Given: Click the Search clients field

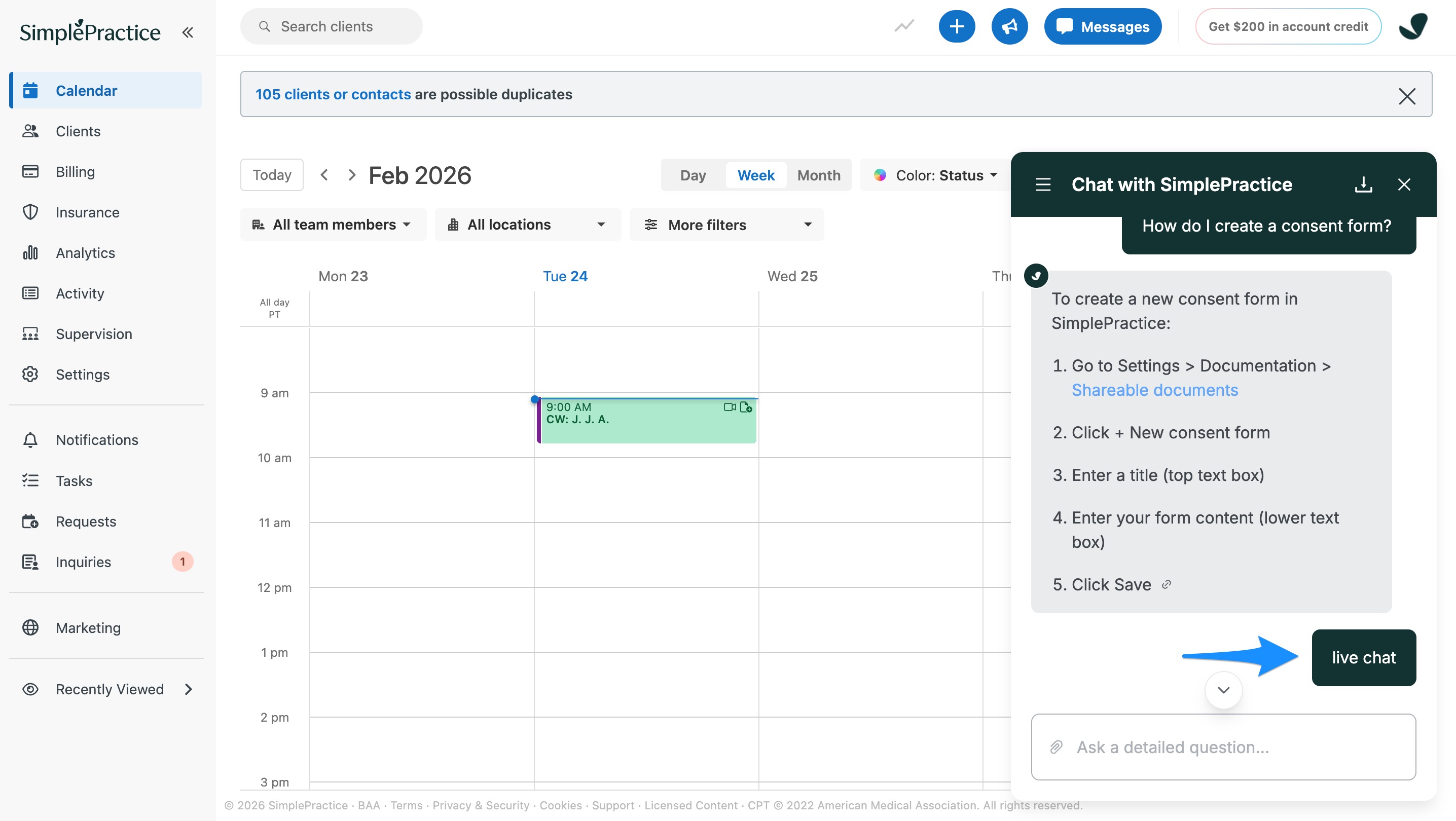Looking at the screenshot, I should click(x=331, y=26).
